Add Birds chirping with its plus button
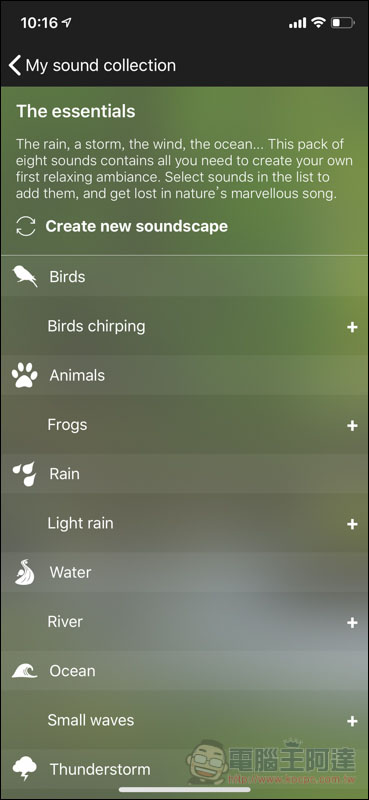The height and width of the screenshot is (800, 369). (352, 327)
